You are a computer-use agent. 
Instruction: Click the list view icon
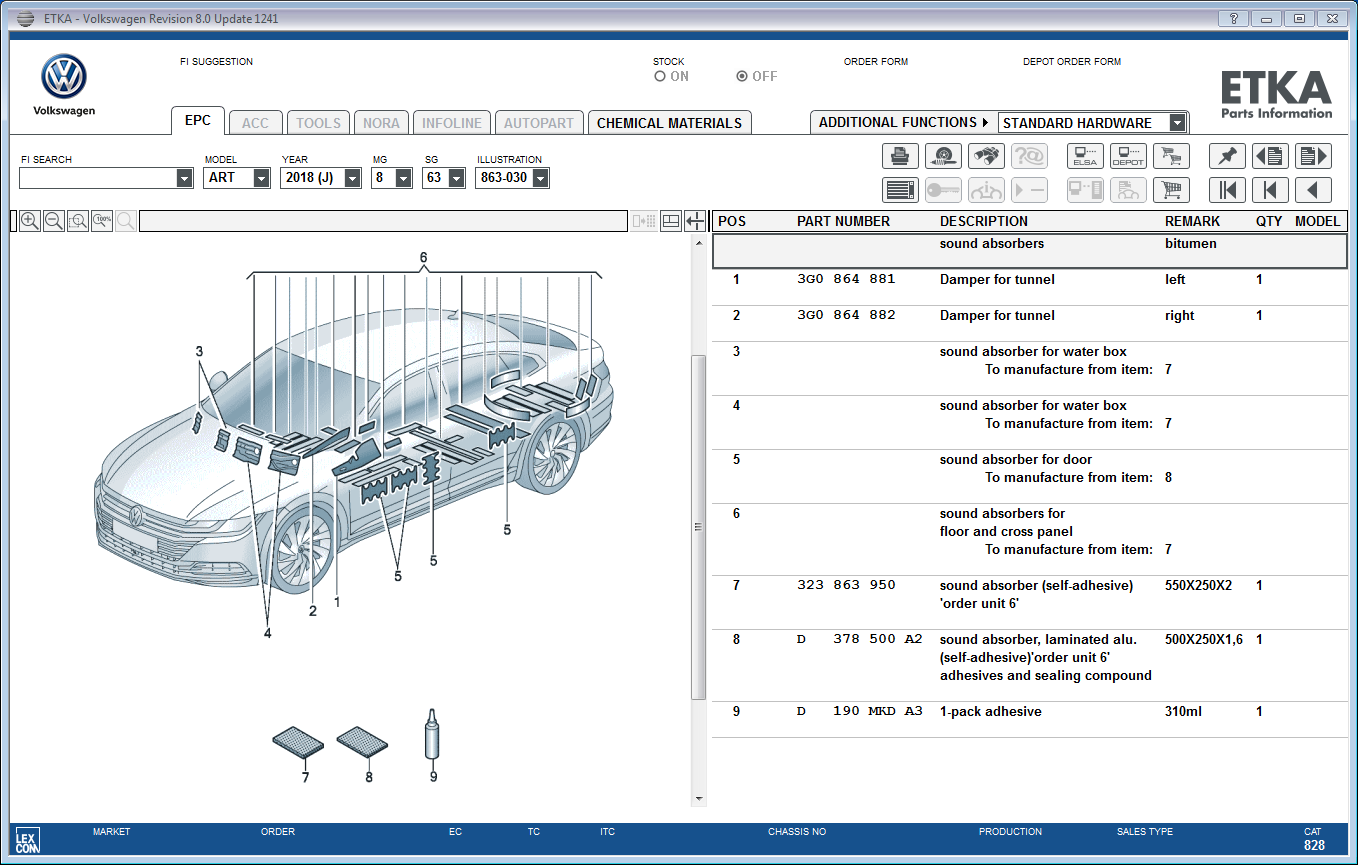tap(901, 190)
